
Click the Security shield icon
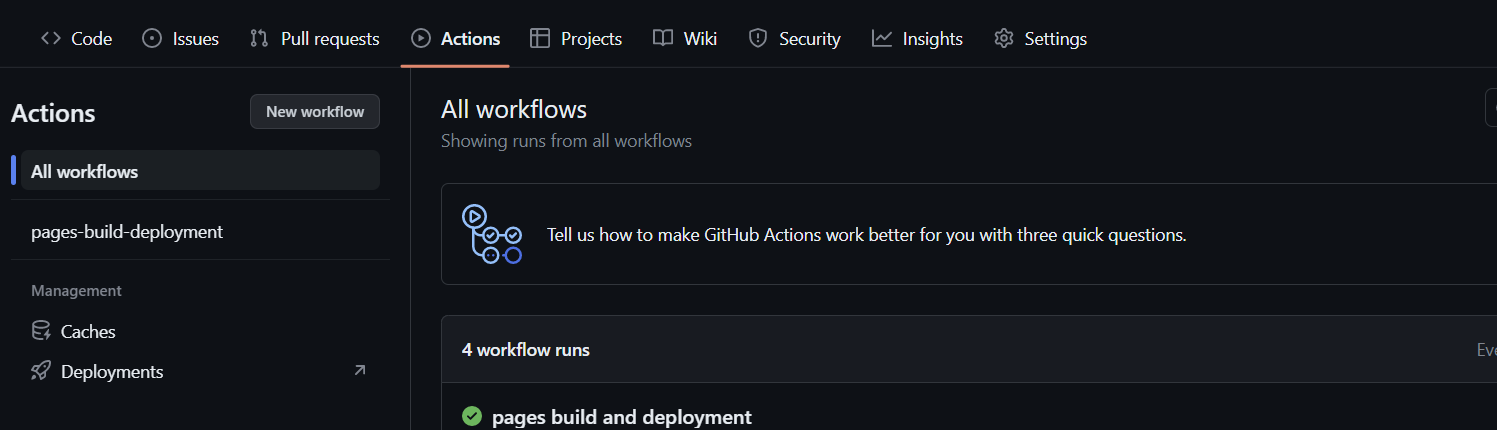758,39
